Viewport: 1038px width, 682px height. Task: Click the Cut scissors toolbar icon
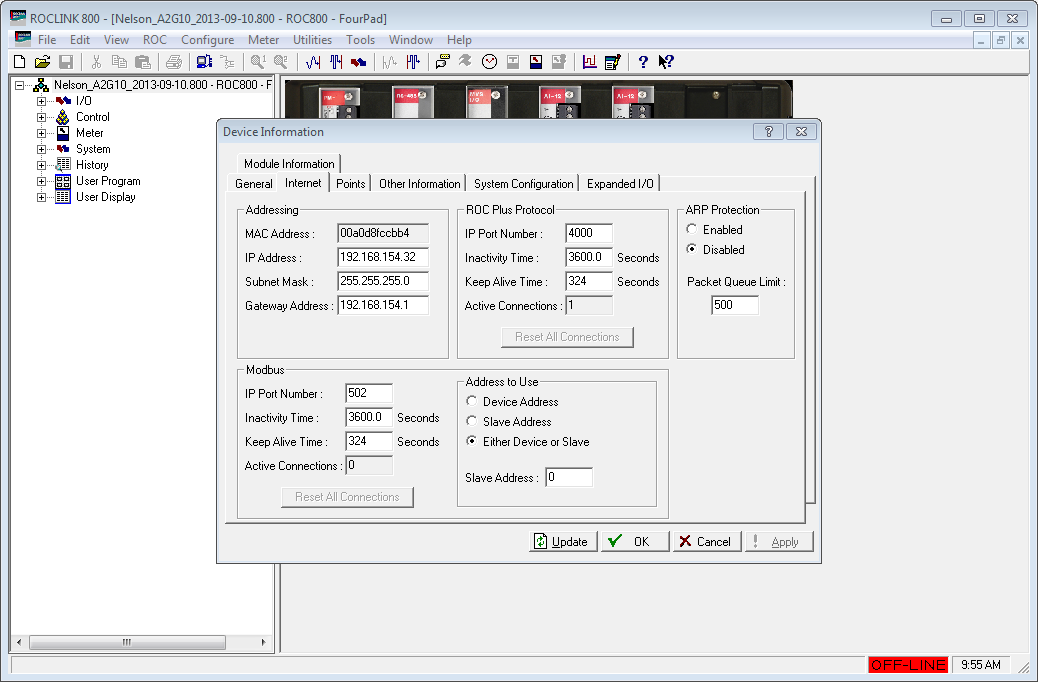coord(96,62)
